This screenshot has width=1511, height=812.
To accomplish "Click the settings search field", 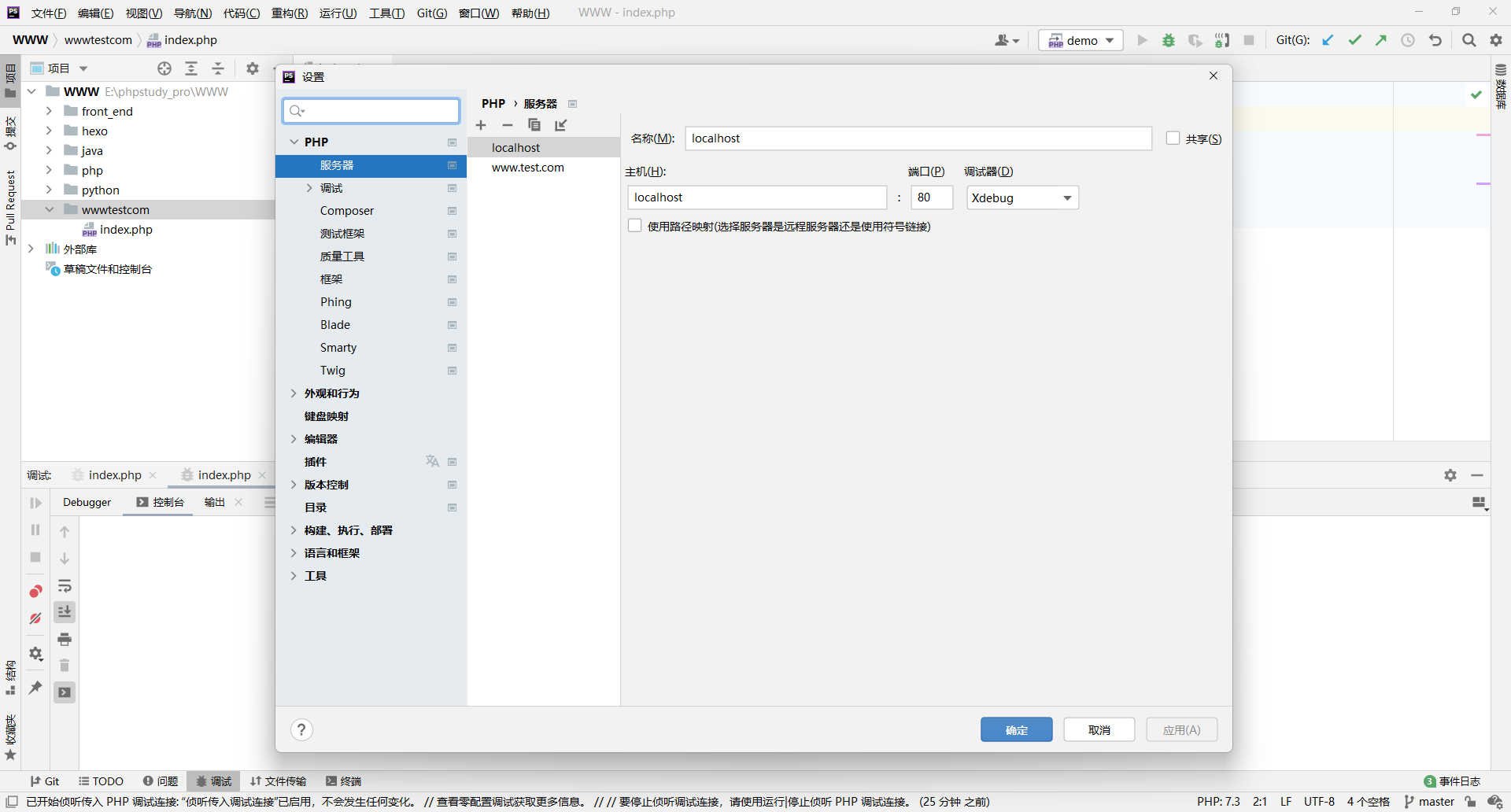I will 371,111.
